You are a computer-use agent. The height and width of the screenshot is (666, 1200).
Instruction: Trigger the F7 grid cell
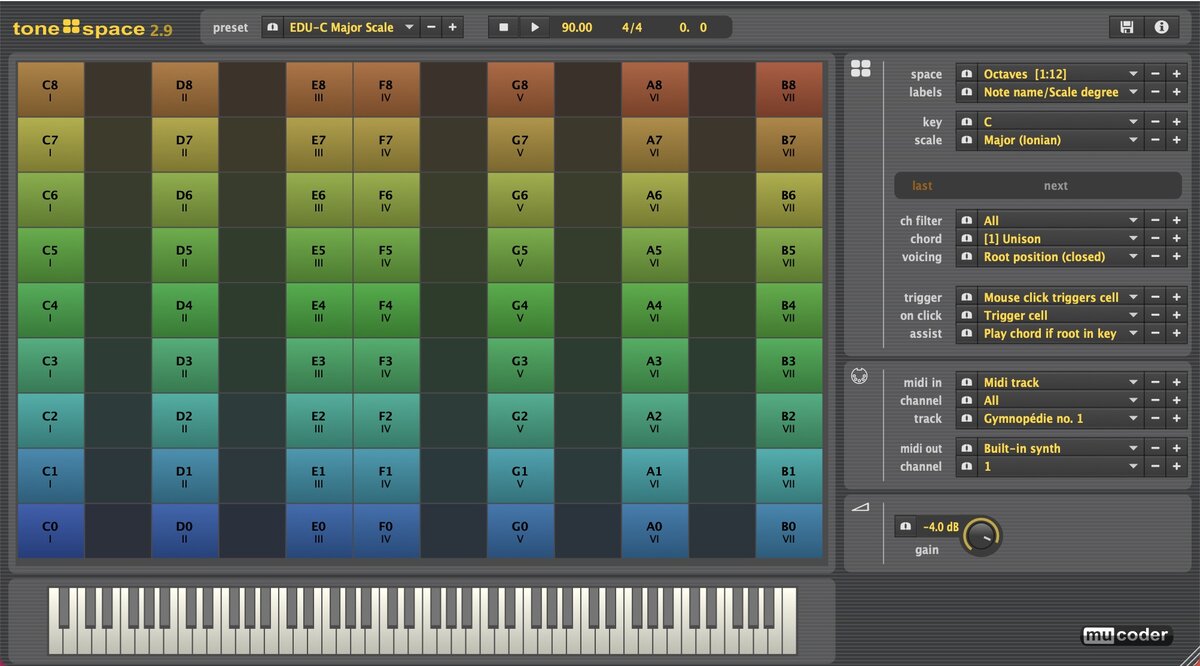386,145
